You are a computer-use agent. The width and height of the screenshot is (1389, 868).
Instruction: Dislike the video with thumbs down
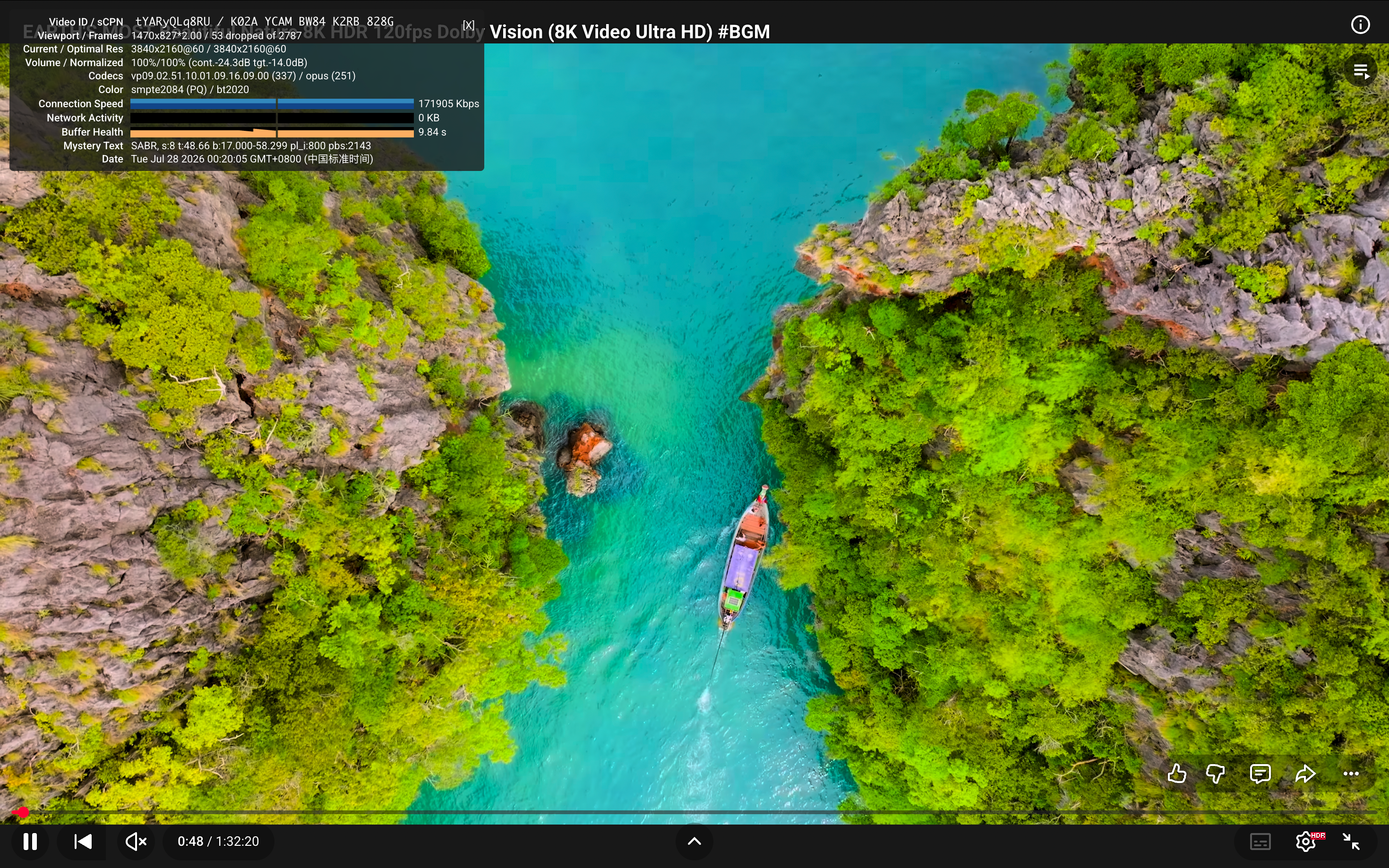click(x=1216, y=774)
